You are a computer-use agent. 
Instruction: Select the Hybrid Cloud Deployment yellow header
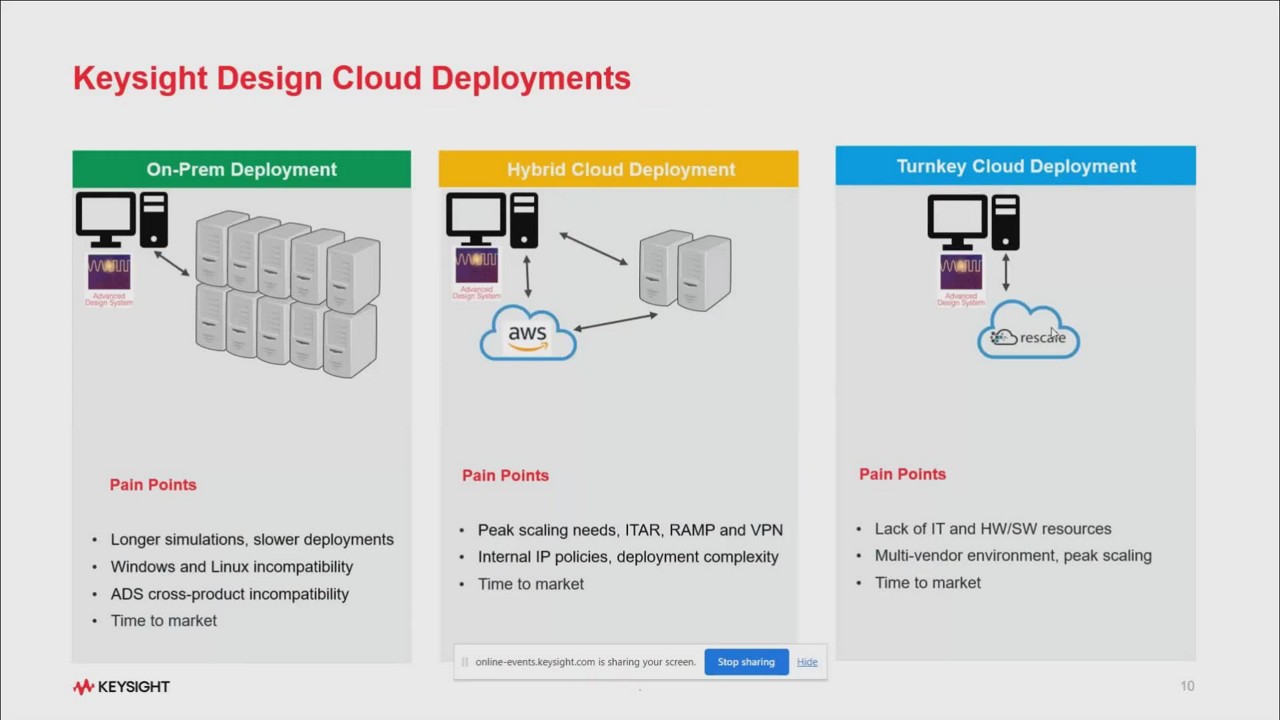tap(619, 169)
